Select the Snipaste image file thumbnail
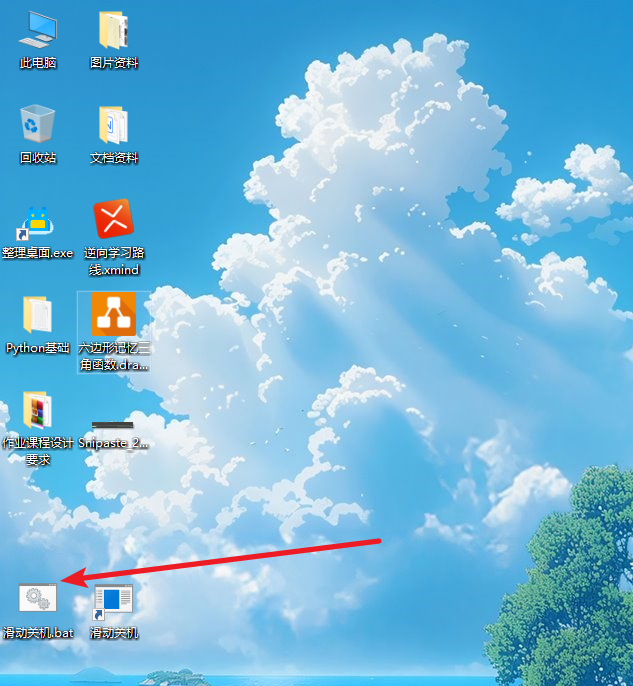 pos(113,424)
